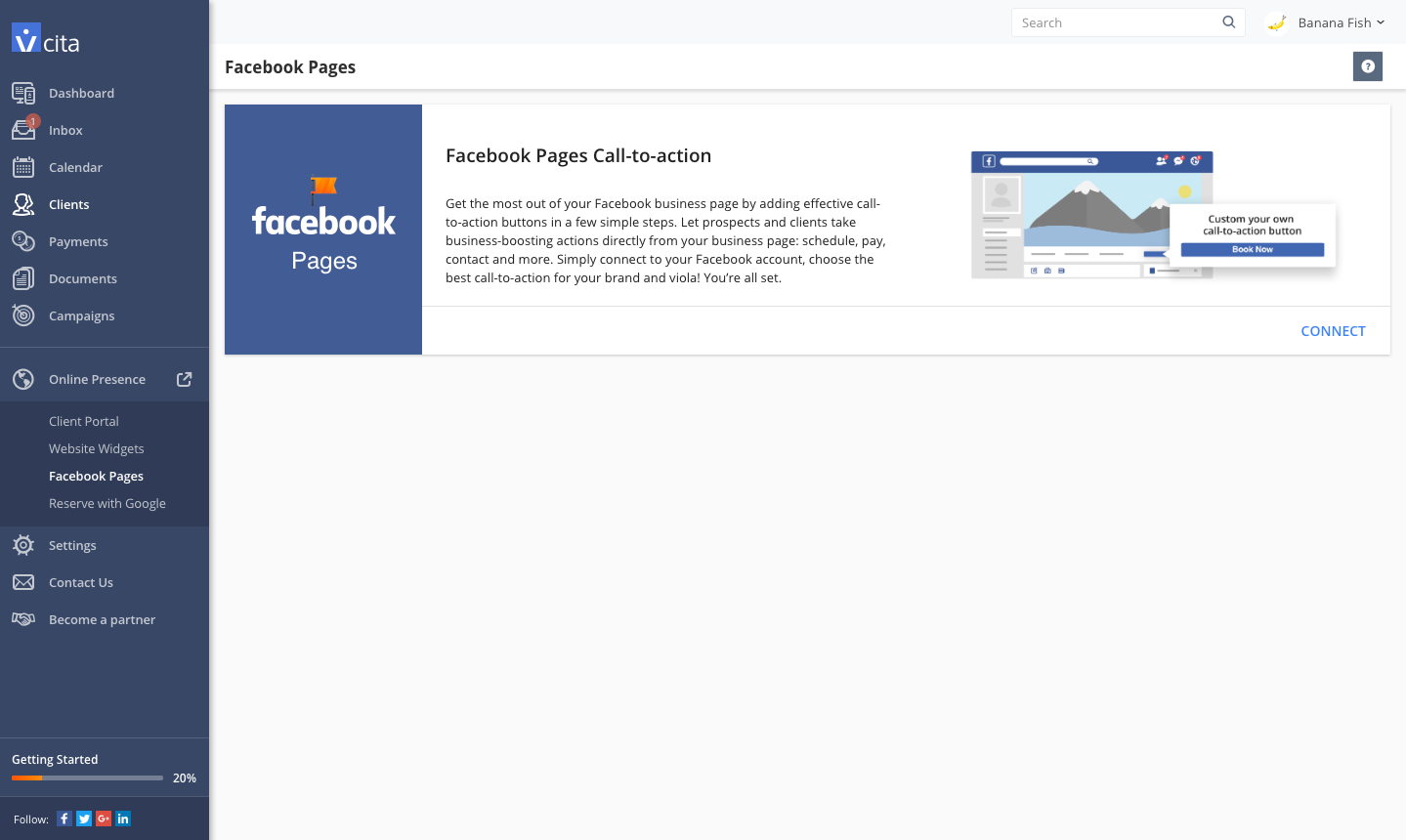Click the Banana Fish profile avatar

click(1277, 22)
